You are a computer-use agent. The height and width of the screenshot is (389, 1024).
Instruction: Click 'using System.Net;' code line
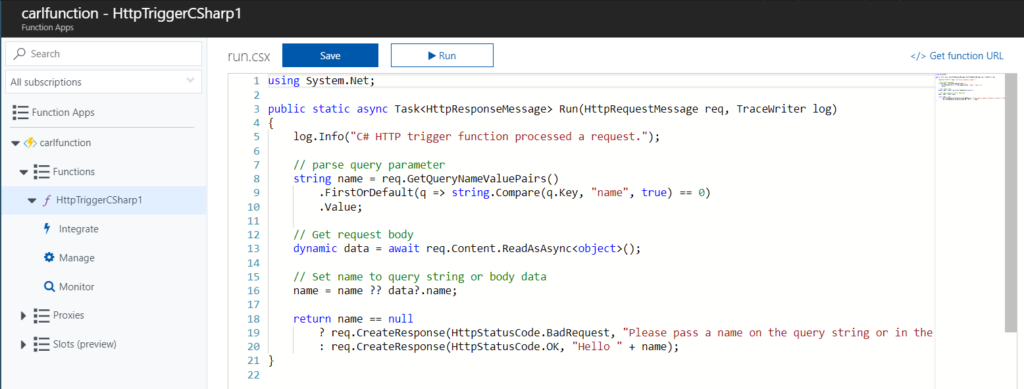click(x=321, y=81)
